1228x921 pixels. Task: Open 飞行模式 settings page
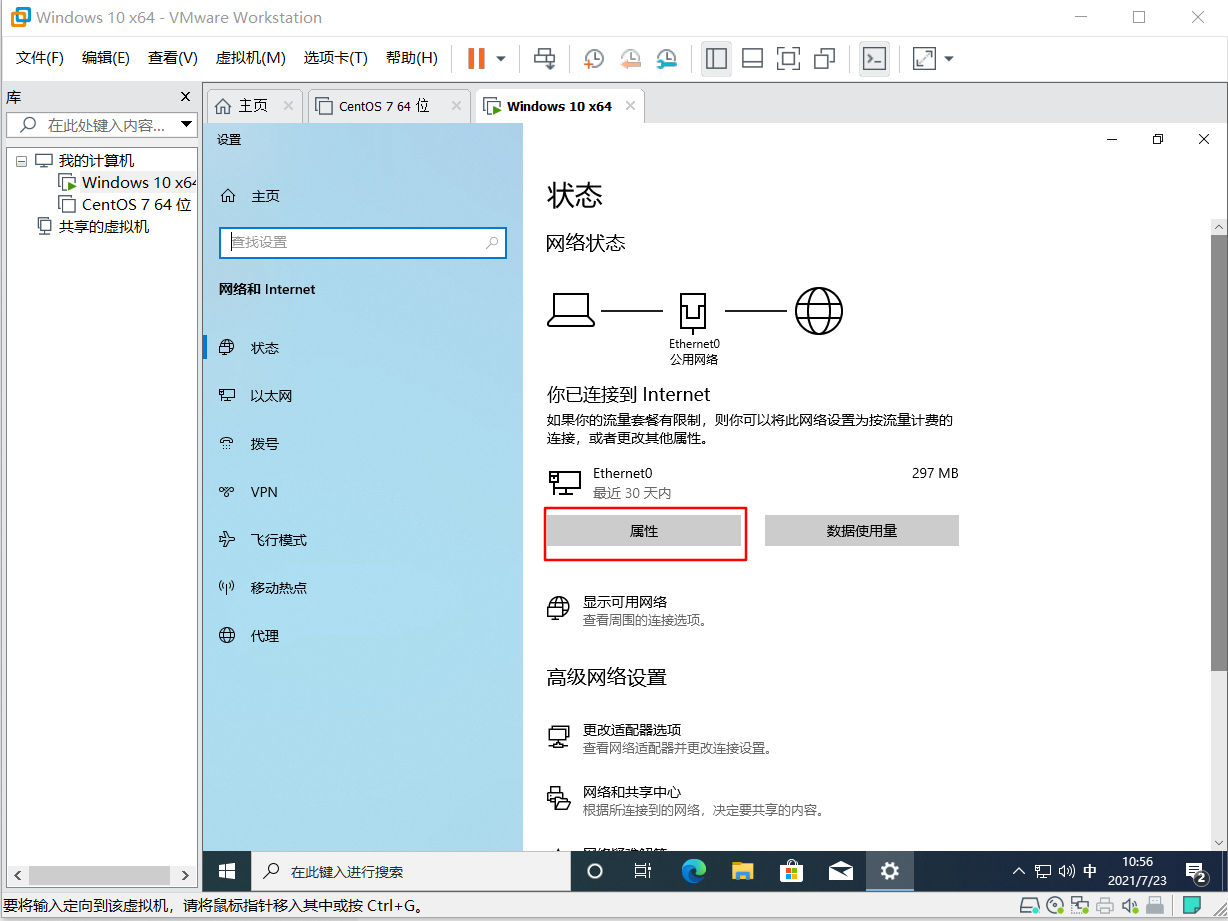coord(363,540)
